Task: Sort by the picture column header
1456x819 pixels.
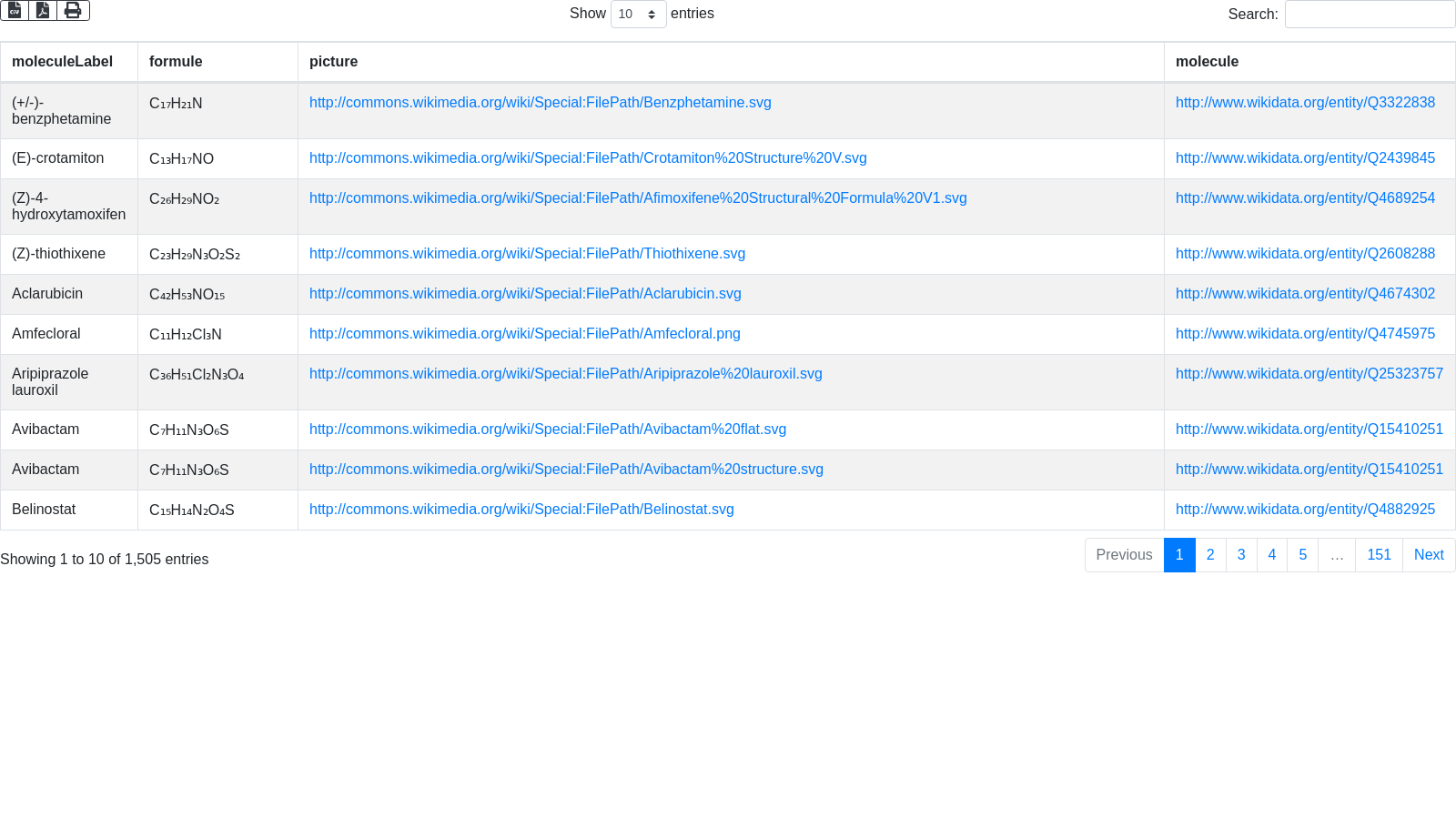Action: pos(333,62)
